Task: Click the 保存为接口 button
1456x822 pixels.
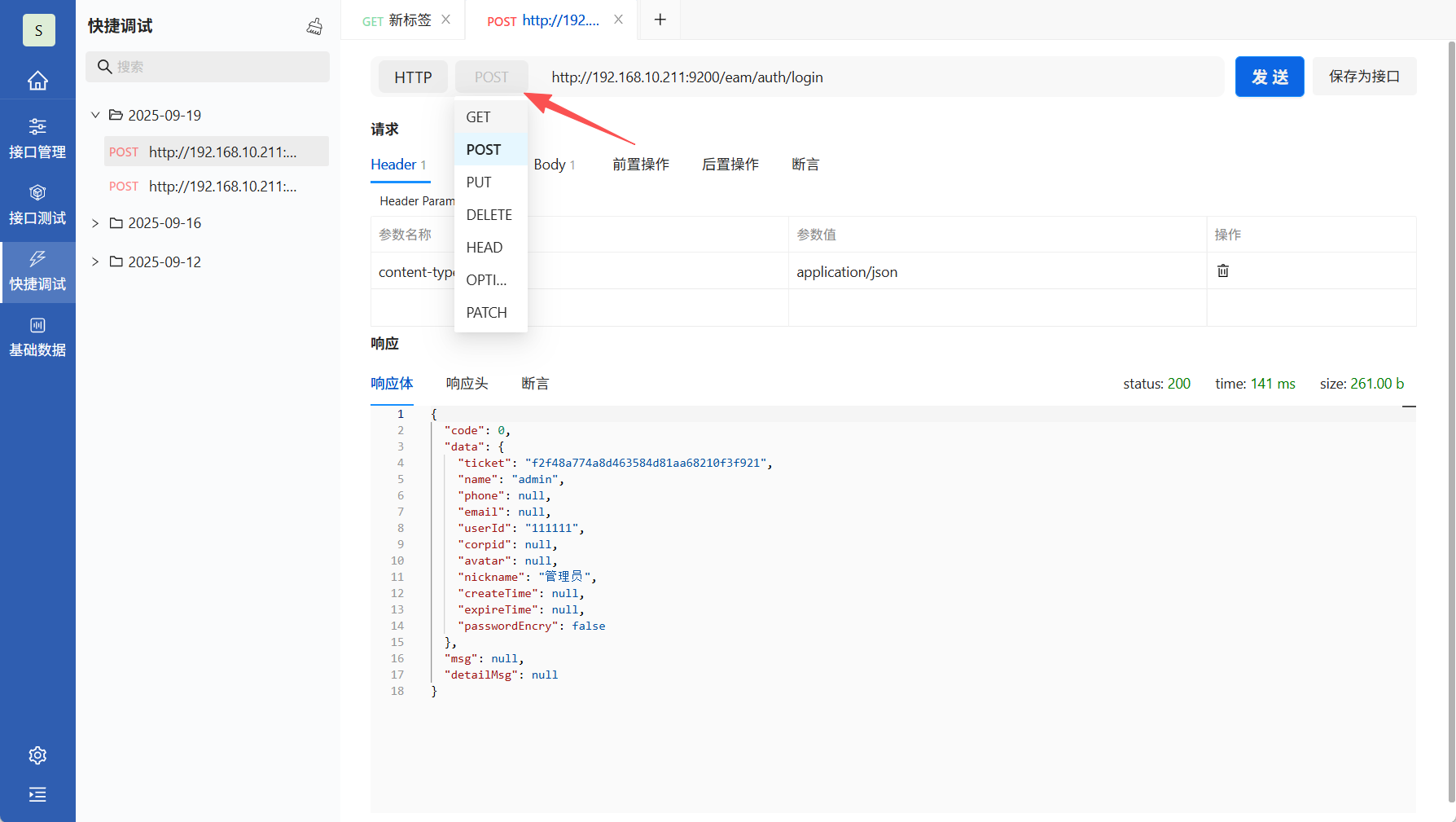Action: tap(1364, 77)
